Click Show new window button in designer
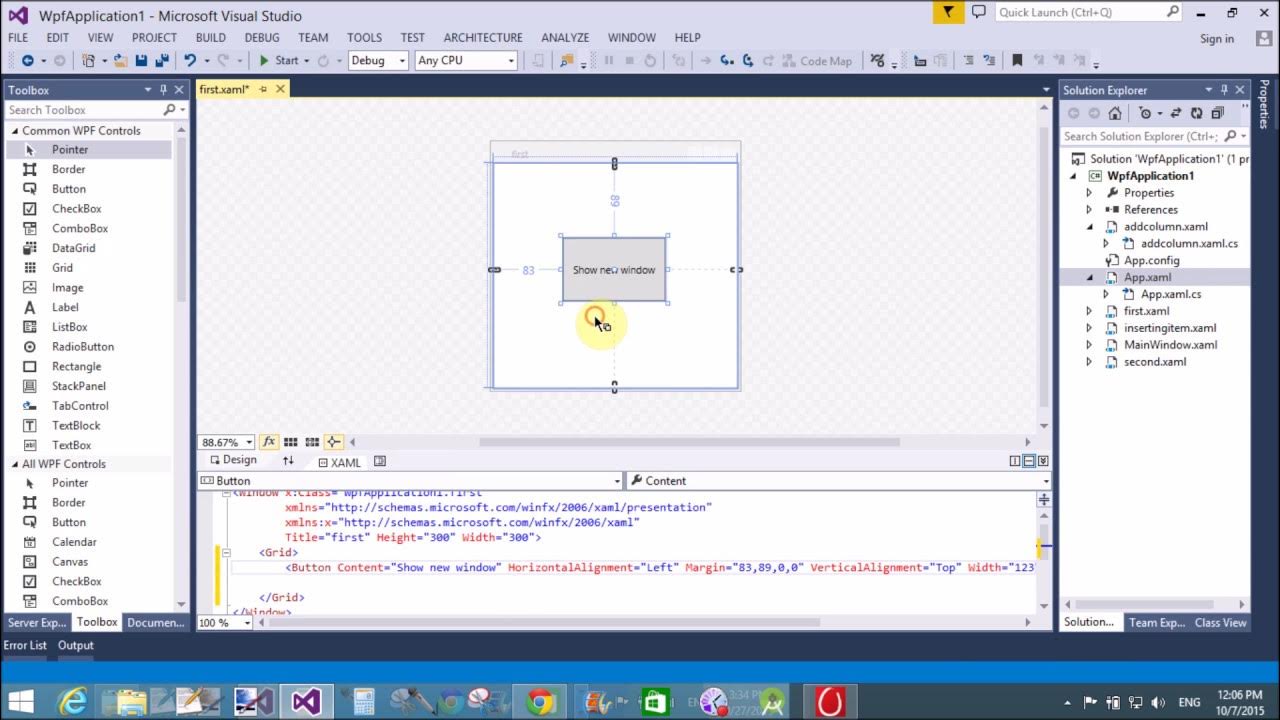 point(614,270)
